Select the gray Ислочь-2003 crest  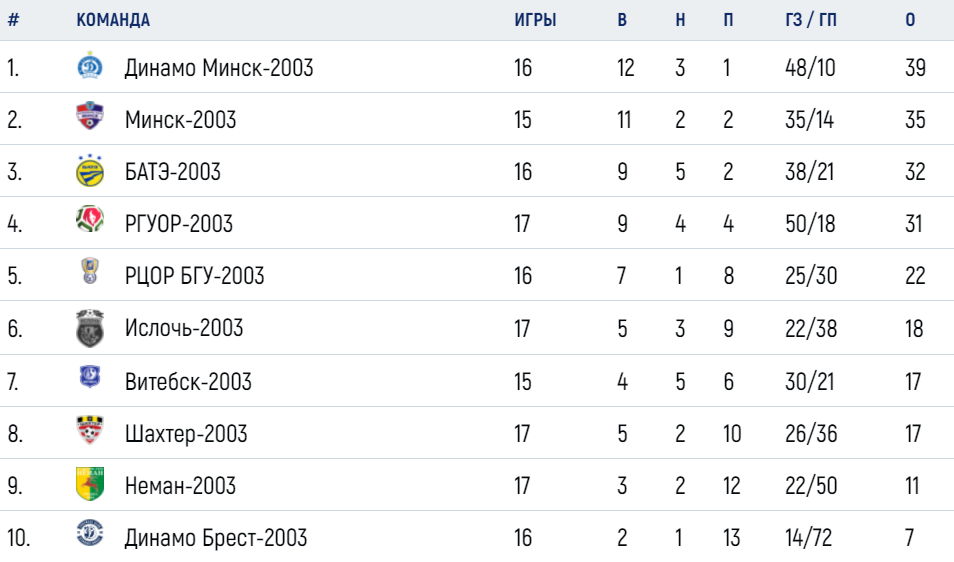tap(90, 328)
